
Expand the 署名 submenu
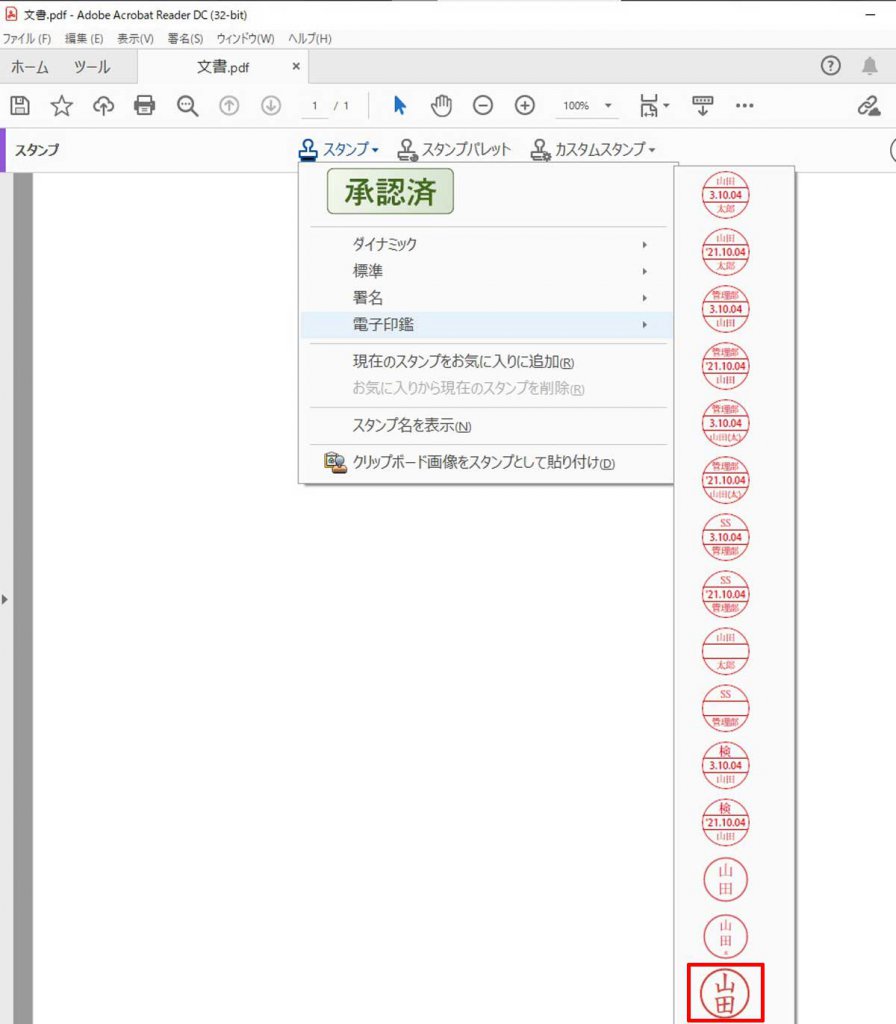click(x=486, y=298)
